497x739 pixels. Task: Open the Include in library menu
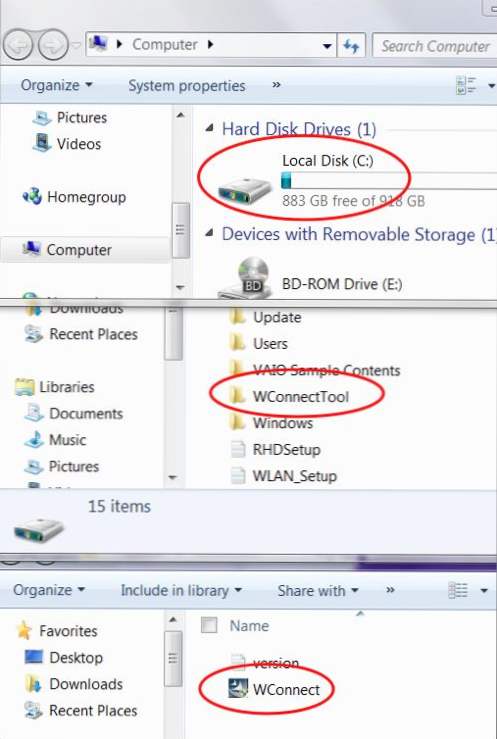coord(181,590)
